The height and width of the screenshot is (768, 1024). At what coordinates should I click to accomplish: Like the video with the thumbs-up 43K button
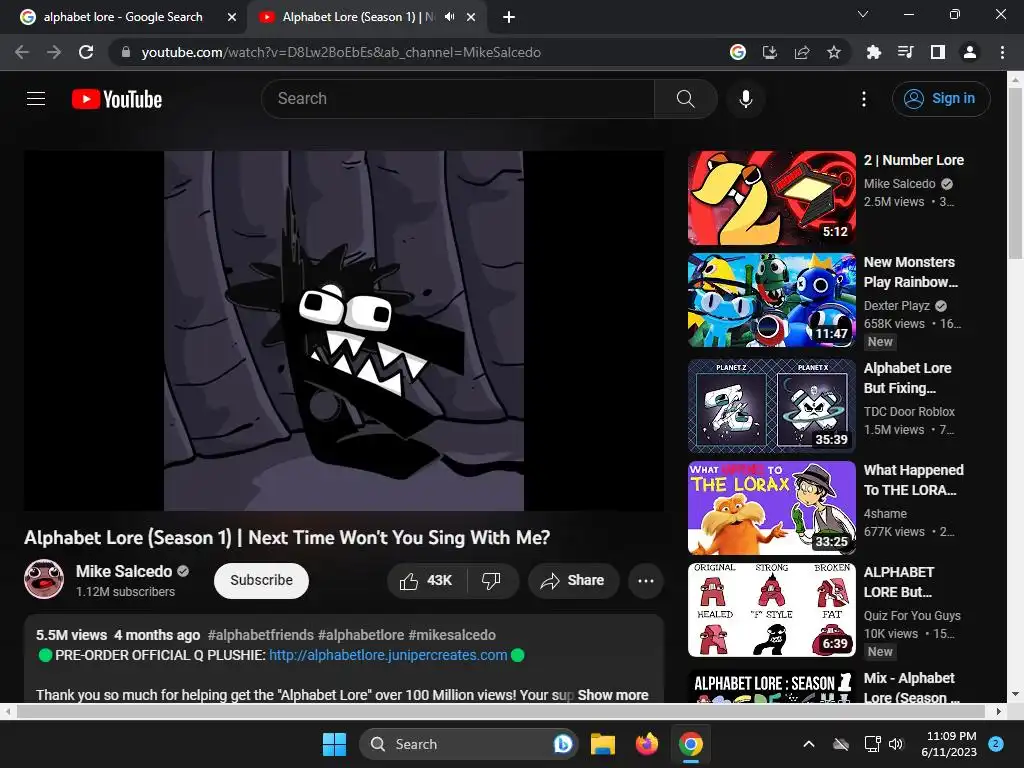[426, 581]
